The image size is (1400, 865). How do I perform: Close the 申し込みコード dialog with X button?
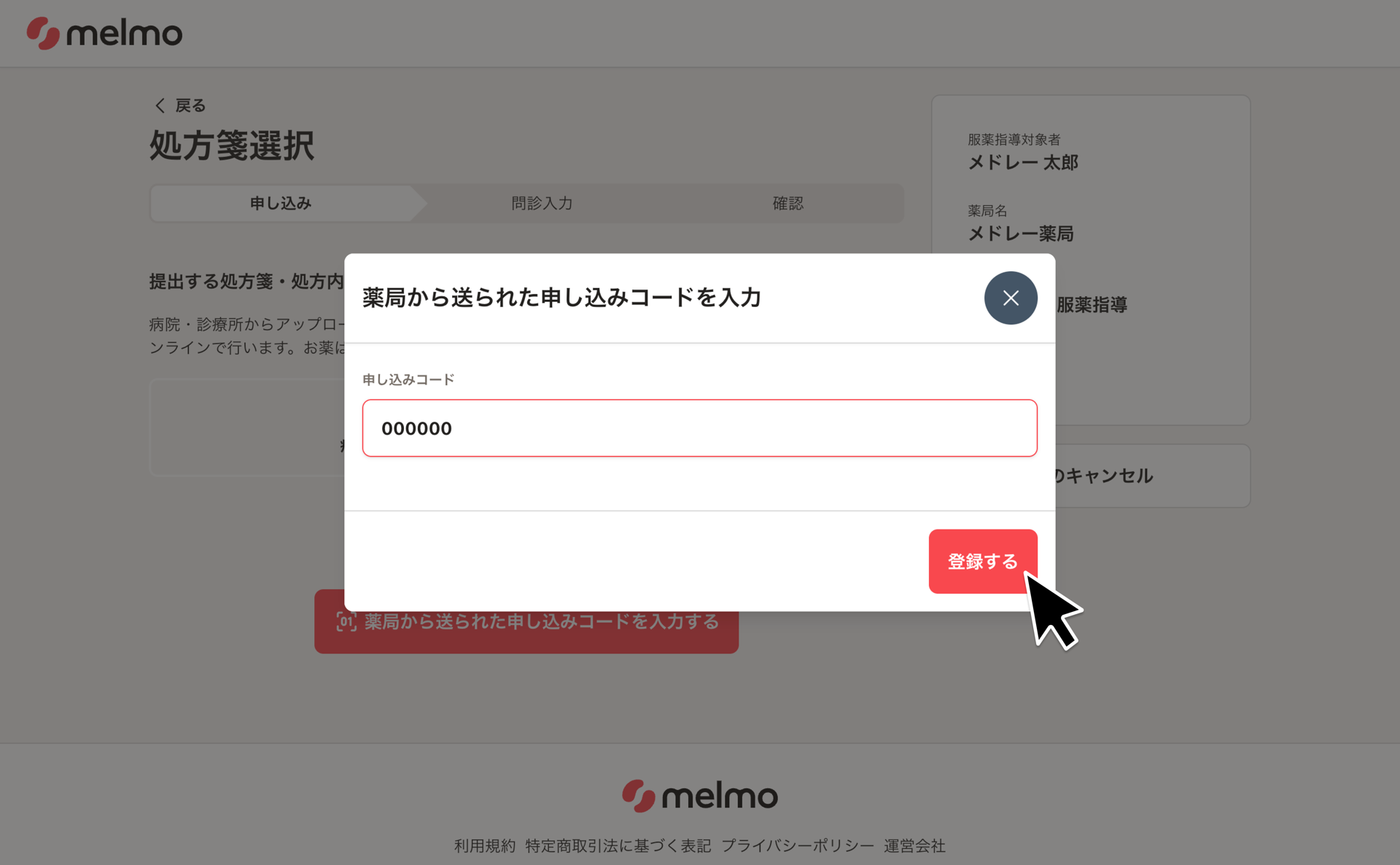pos(1011,298)
